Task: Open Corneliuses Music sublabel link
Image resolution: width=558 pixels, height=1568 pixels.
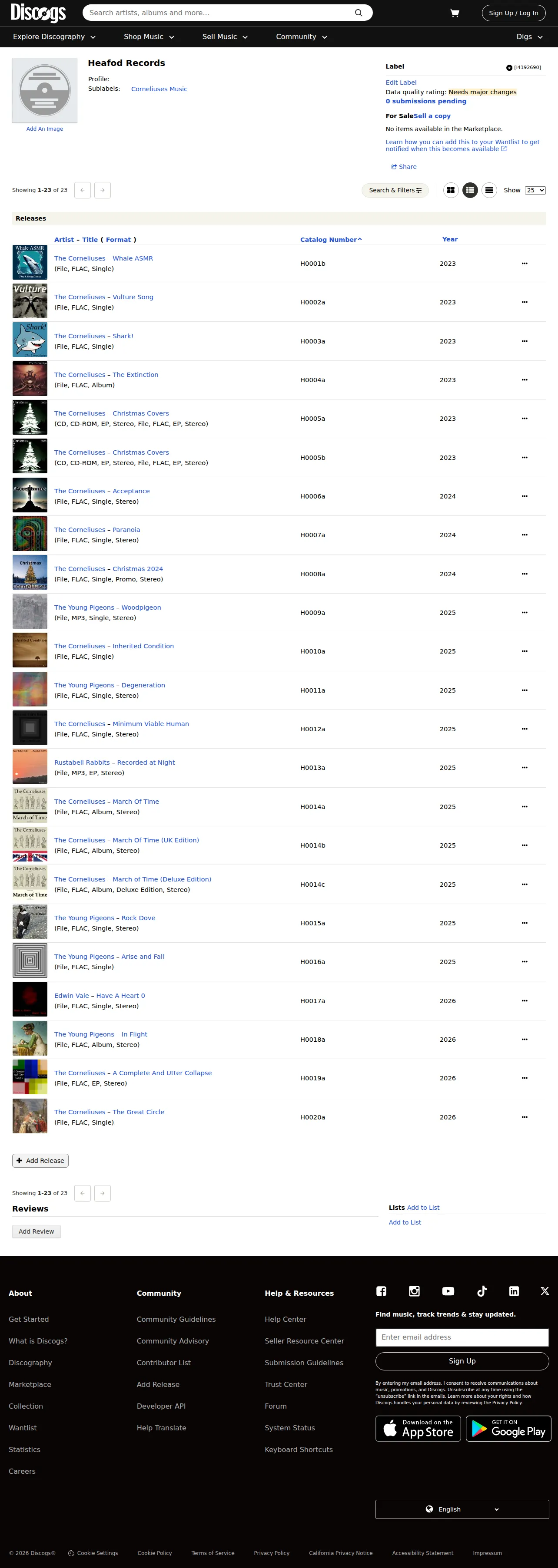Action: pos(159,89)
